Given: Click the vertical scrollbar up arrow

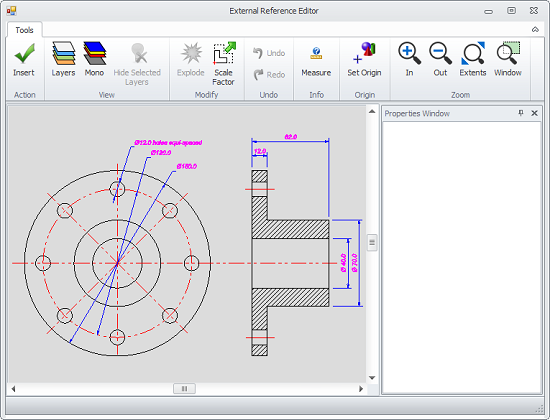Looking at the screenshot, I should click(x=372, y=112).
